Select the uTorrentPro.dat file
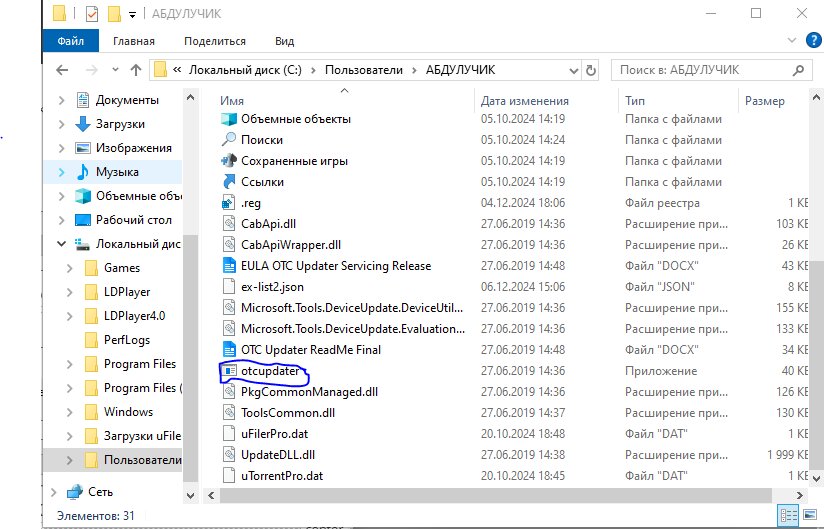824x529 pixels. click(x=282, y=476)
